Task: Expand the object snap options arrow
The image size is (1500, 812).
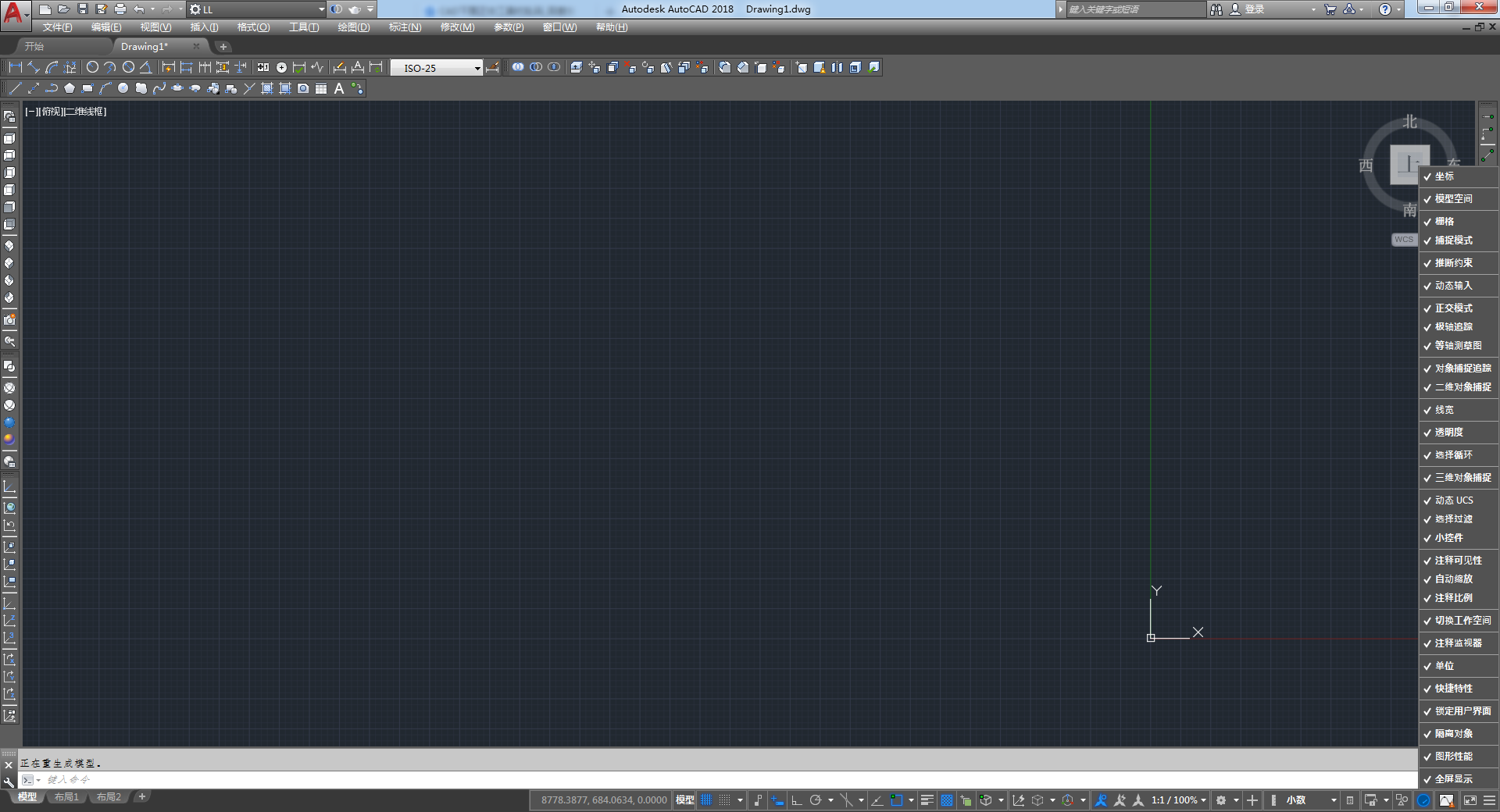Action: 911,800
